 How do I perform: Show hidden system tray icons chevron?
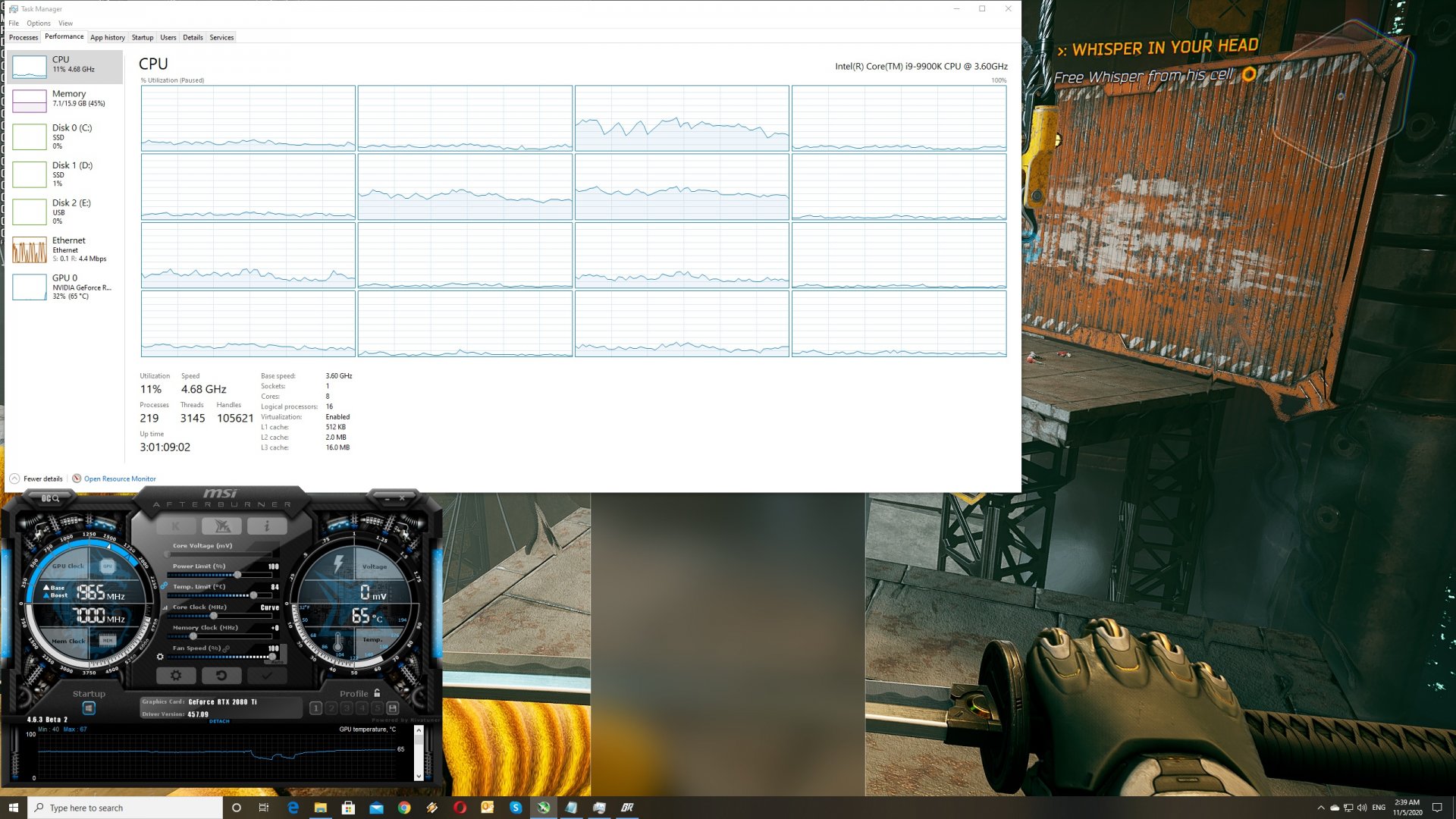coord(1321,808)
